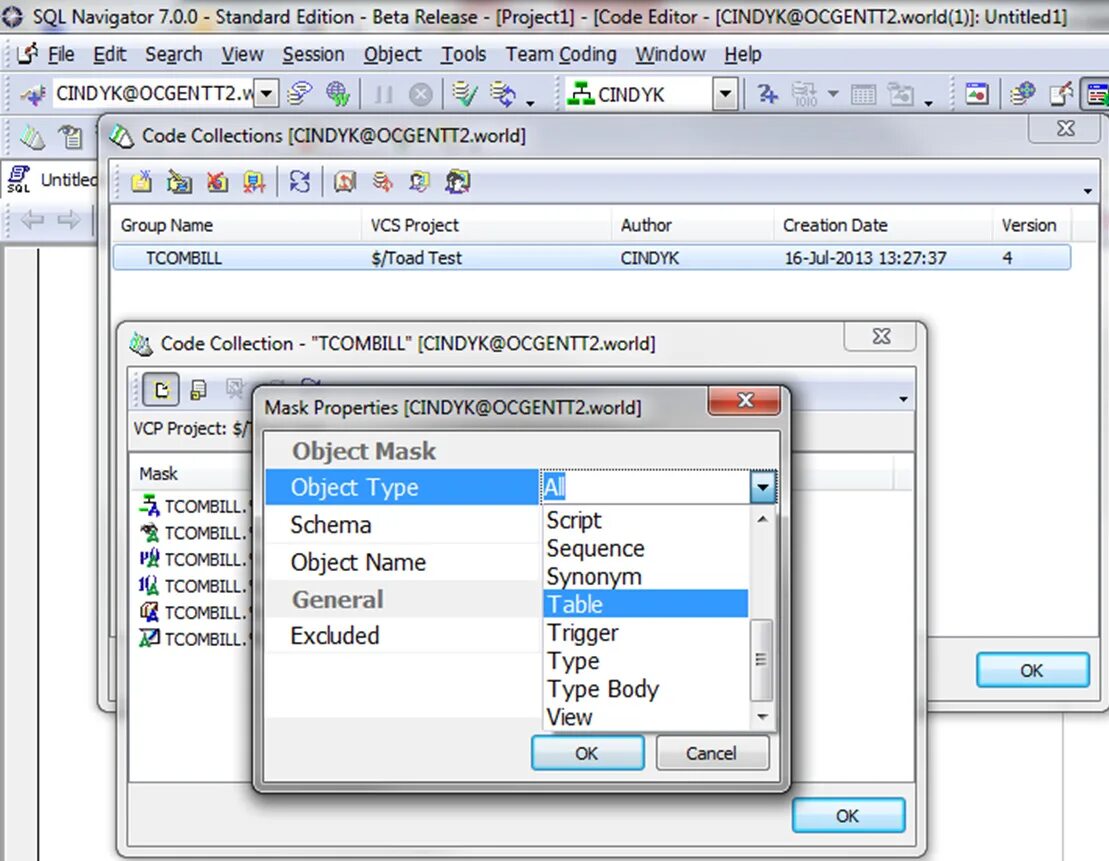Choose Synonym from the object type list
Image resolution: width=1109 pixels, height=861 pixels.
[x=646, y=577]
